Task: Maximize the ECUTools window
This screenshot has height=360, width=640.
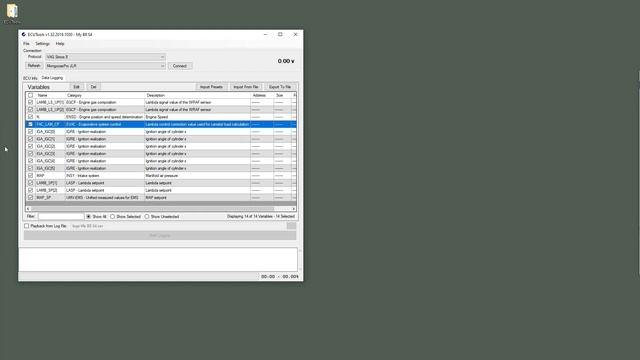Action: point(280,35)
